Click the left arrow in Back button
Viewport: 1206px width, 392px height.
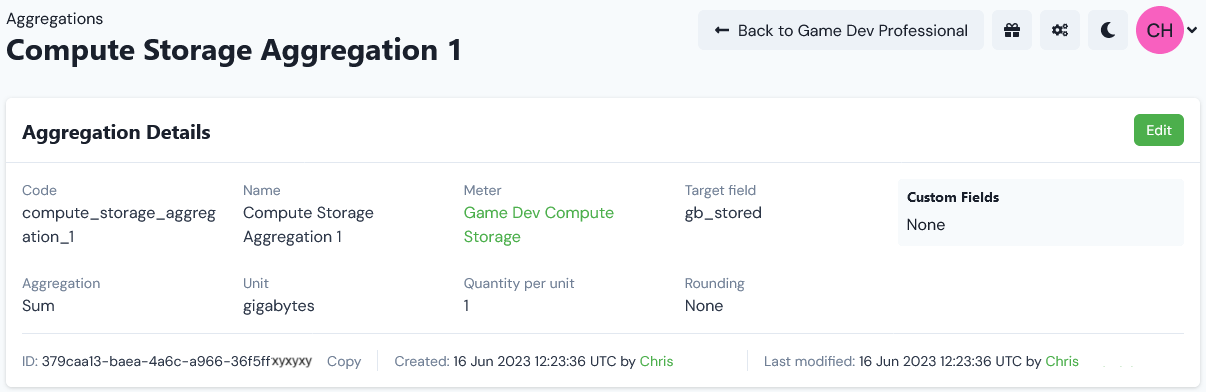(x=722, y=30)
